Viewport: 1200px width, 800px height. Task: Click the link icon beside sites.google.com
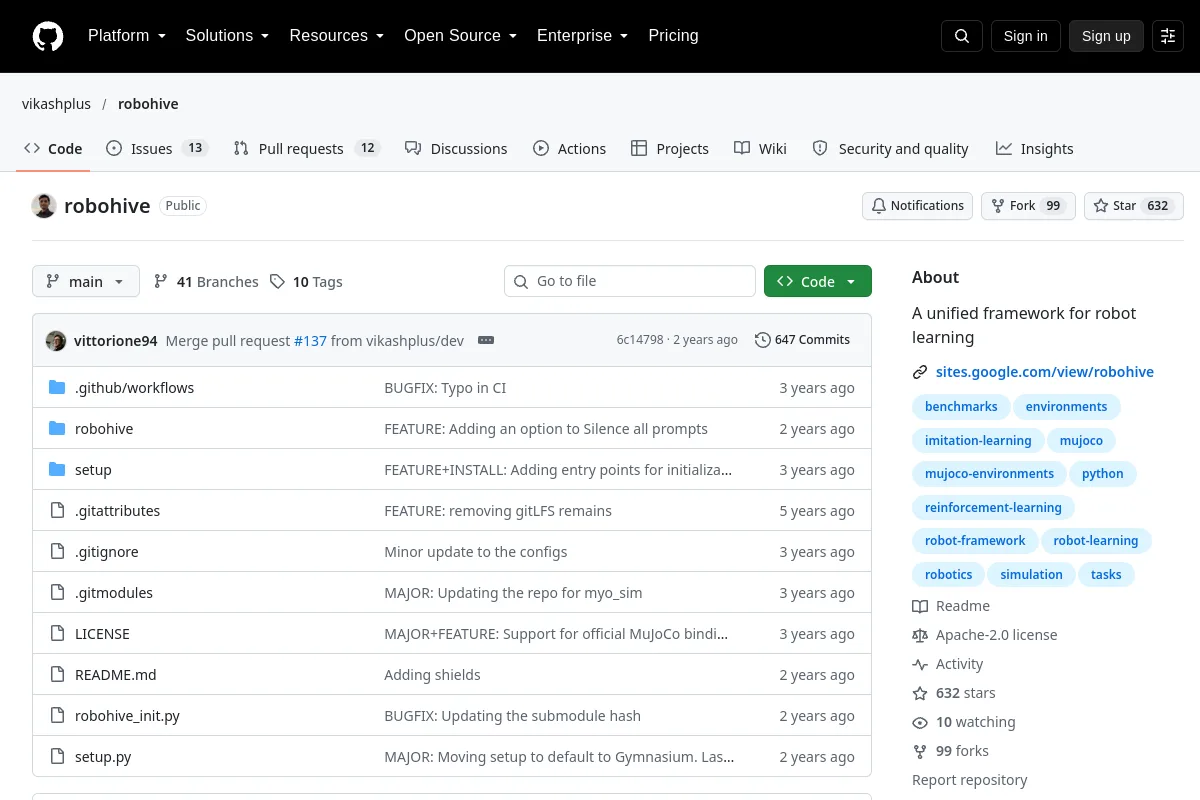920,372
